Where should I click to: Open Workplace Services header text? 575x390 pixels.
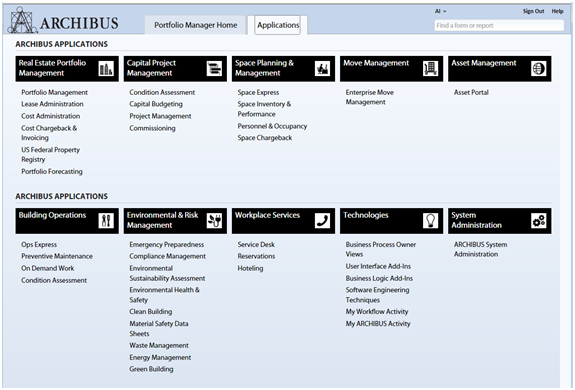(x=267, y=215)
